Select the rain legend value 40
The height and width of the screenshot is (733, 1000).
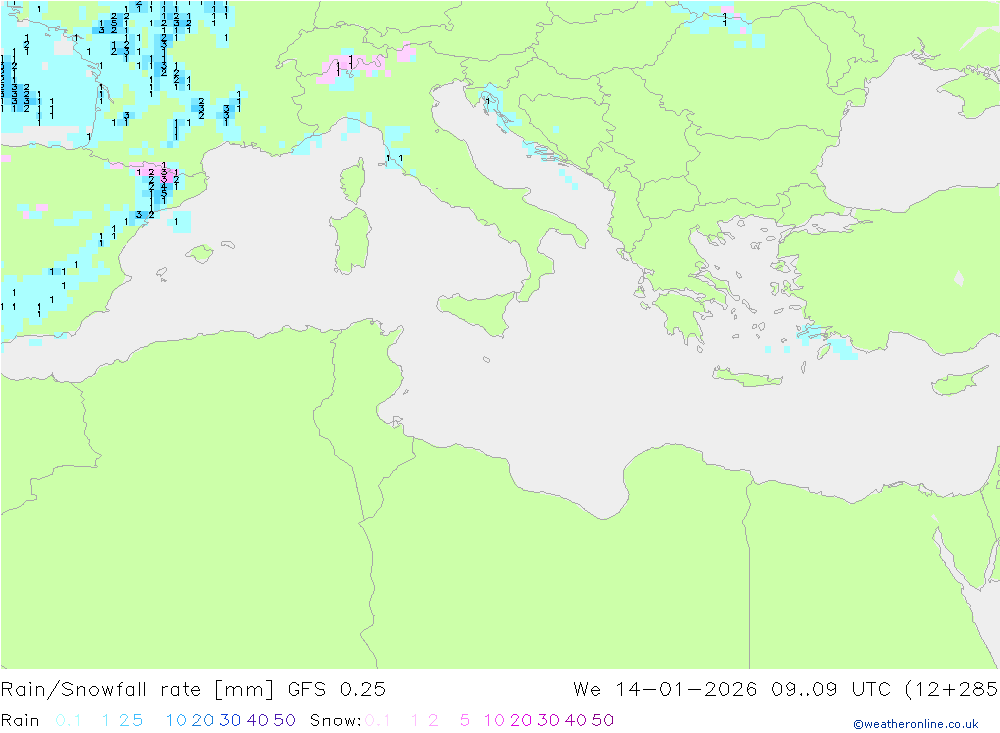pos(258,720)
